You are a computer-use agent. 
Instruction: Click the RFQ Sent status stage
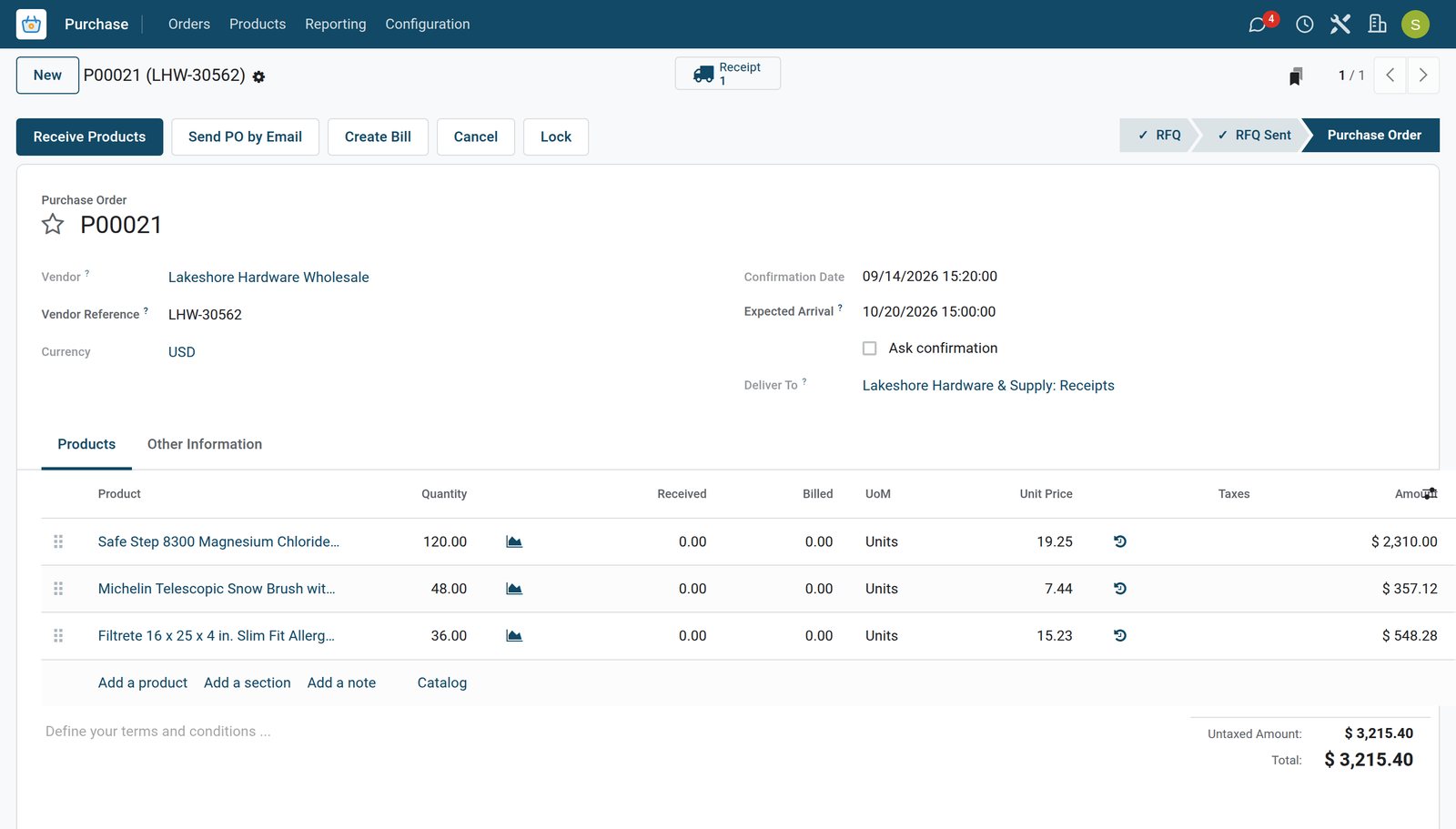tap(1254, 135)
